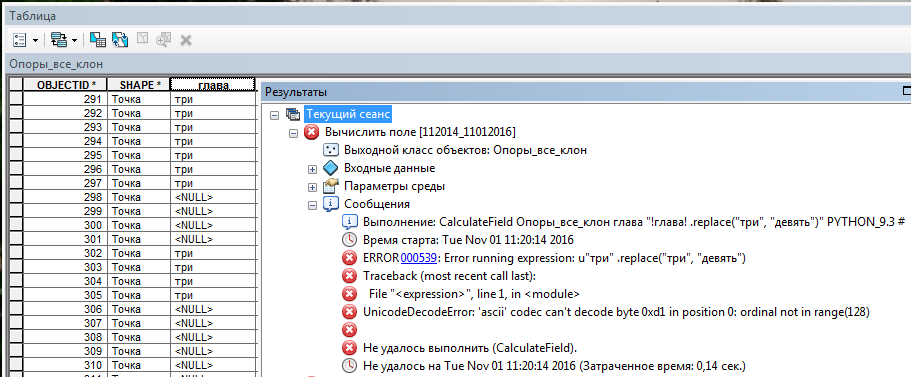
Task: Open Select By Attributes tool
Action: [98, 40]
